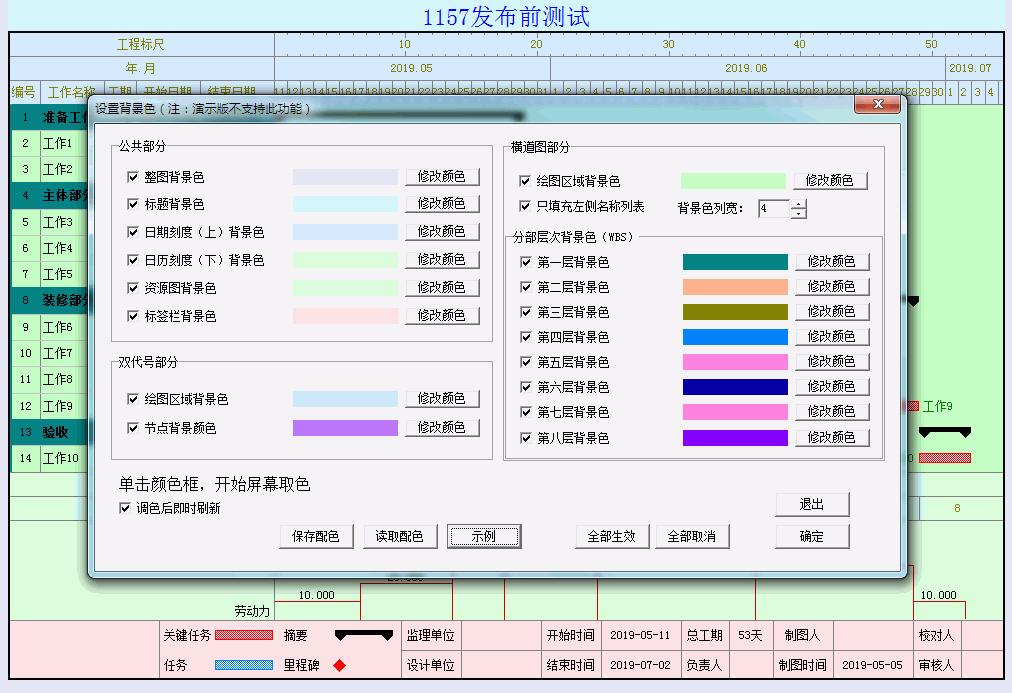This screenshot has width=1012, height=693.
Task: Toggle the 资源图背景色 checkbox
Action: [133, 288]
